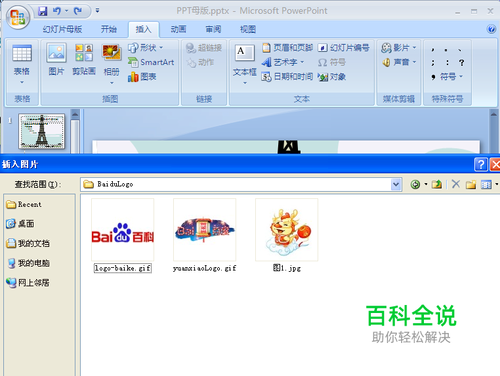Image resolution: width=500 pixels, height=376 pixels.
Task: Insert a table with 表格 button
Action: 22,60
